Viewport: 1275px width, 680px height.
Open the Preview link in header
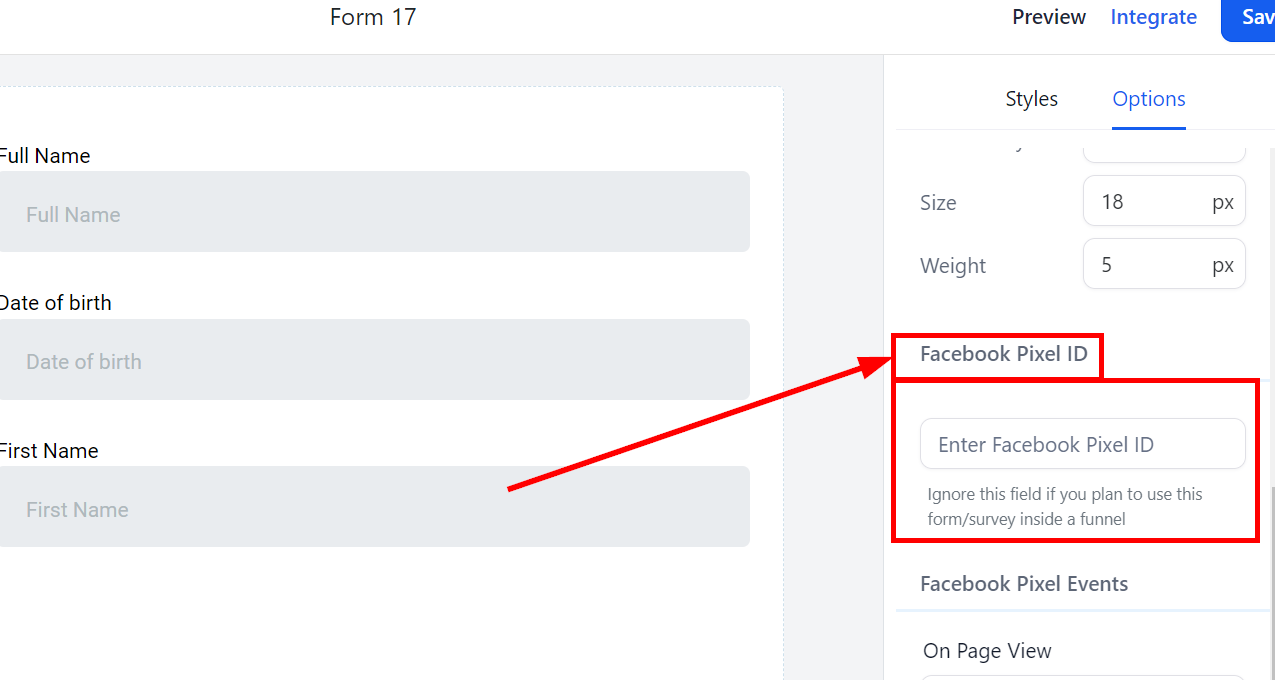[x=1048, y=17]
